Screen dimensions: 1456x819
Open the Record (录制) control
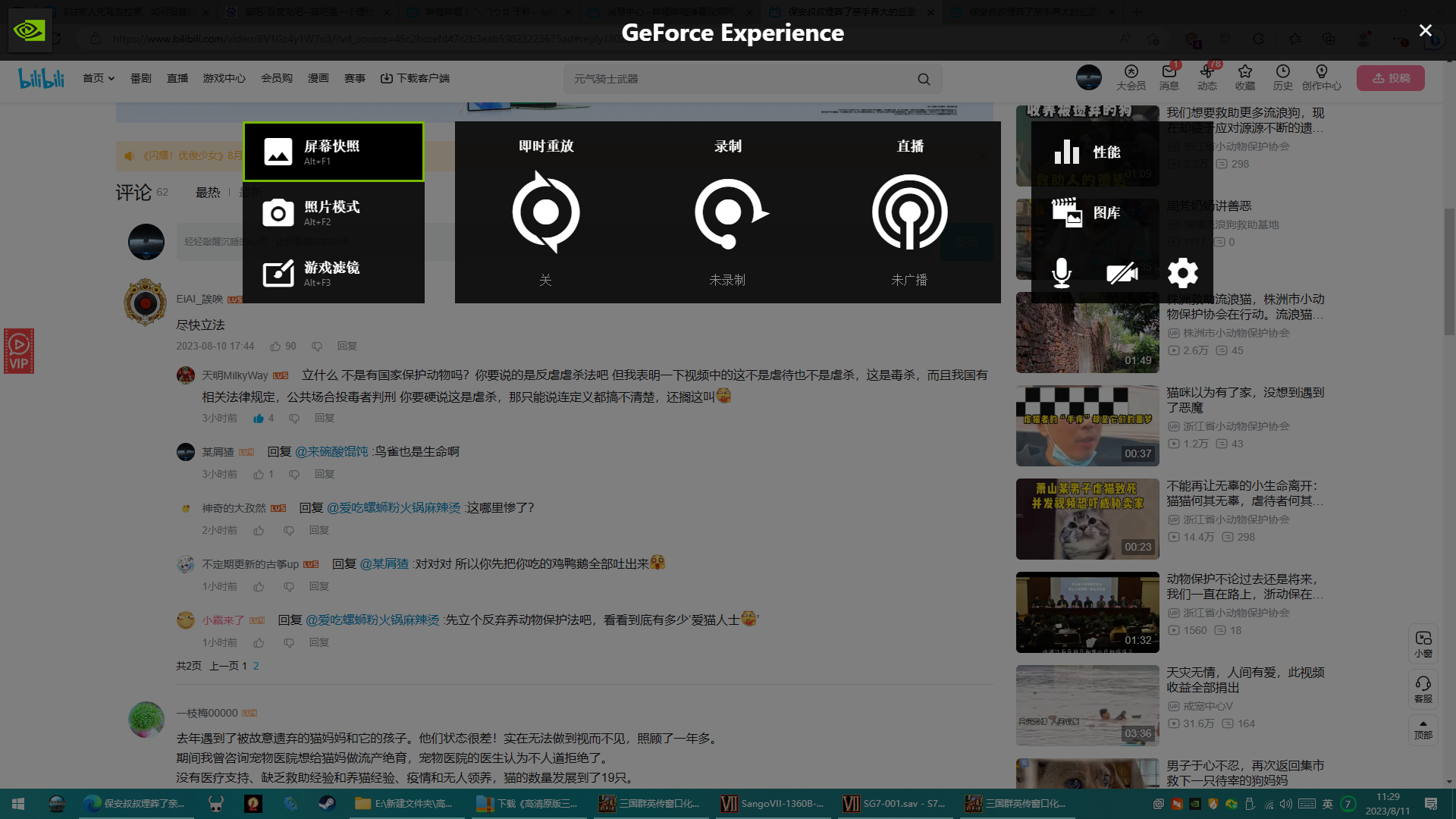point(728,212)
